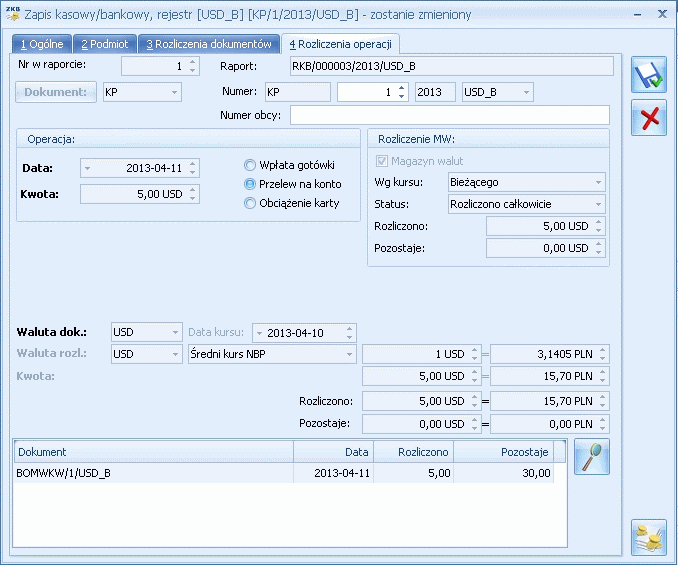Open the Średni kurs NBP dropdown
This screenshot has height=565, width=678.
coord(271,355)
